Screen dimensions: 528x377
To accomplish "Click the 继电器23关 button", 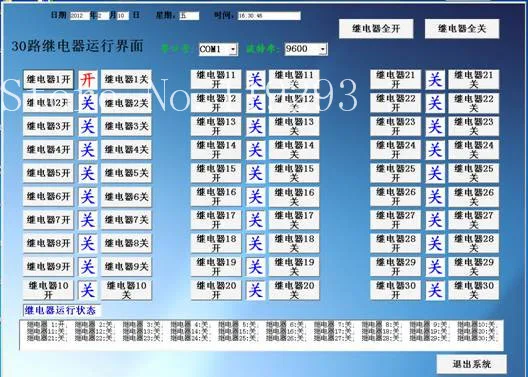I will (x=473, y=126).
